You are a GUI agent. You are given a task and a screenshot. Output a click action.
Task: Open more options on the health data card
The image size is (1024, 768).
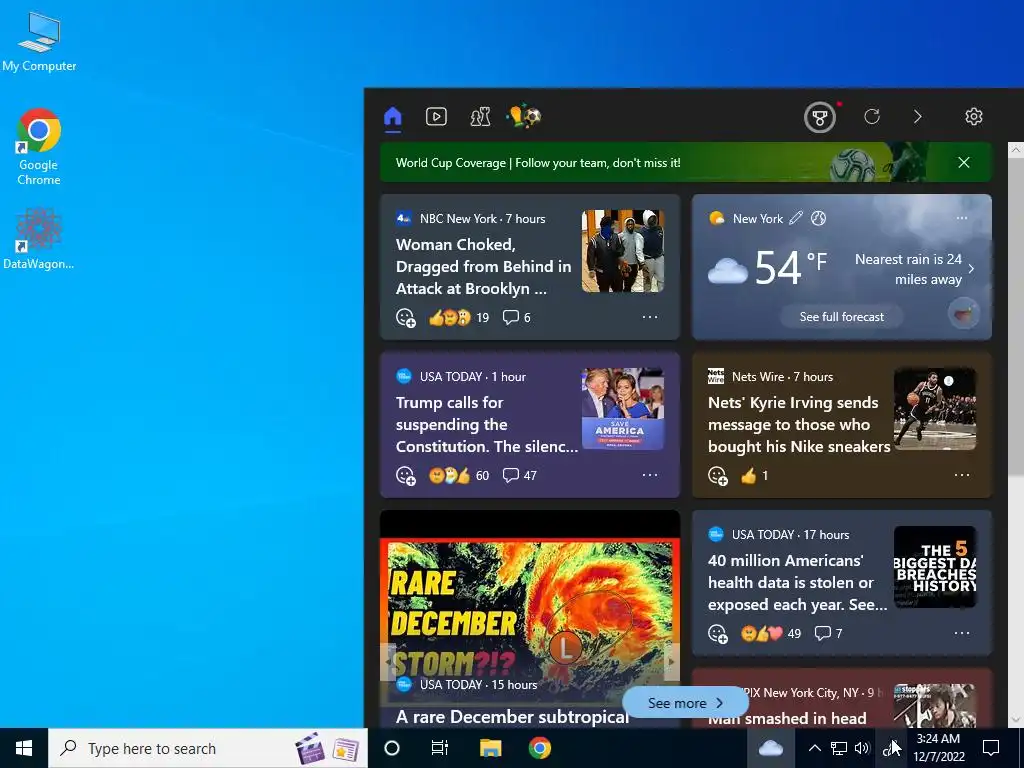(962, 633)
